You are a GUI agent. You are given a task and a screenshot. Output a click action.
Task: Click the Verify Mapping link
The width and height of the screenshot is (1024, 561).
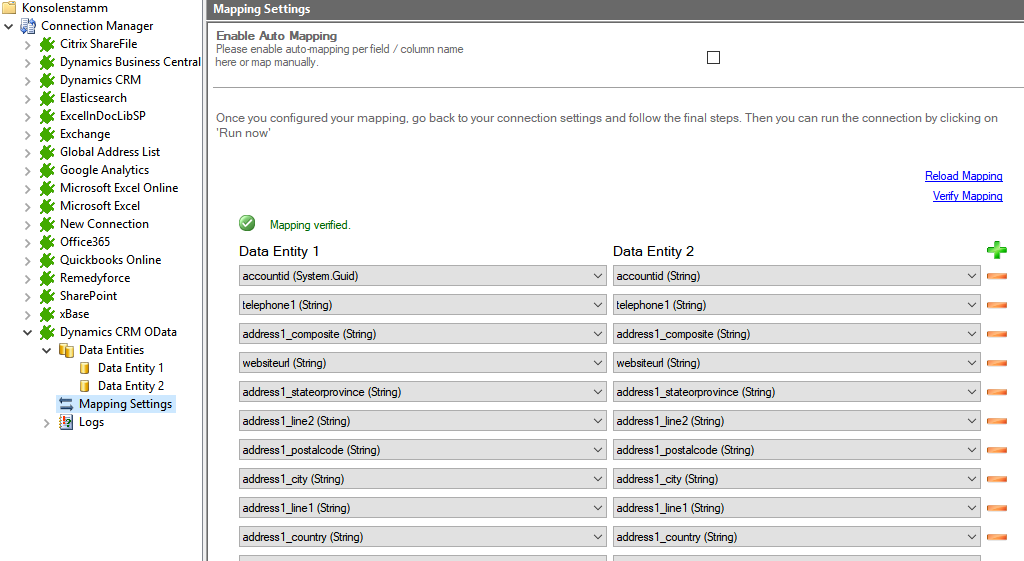(x=967, y=196)
